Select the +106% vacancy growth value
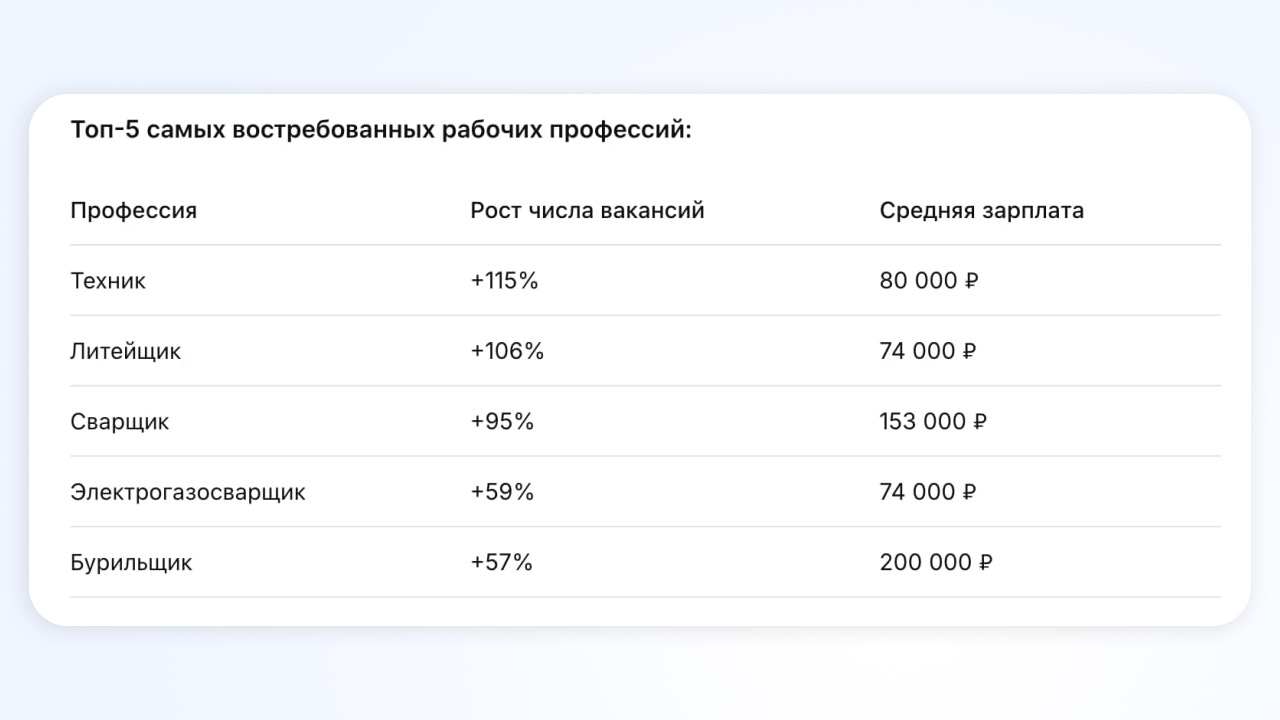The image size is (1280, 720). click(507, 352)
